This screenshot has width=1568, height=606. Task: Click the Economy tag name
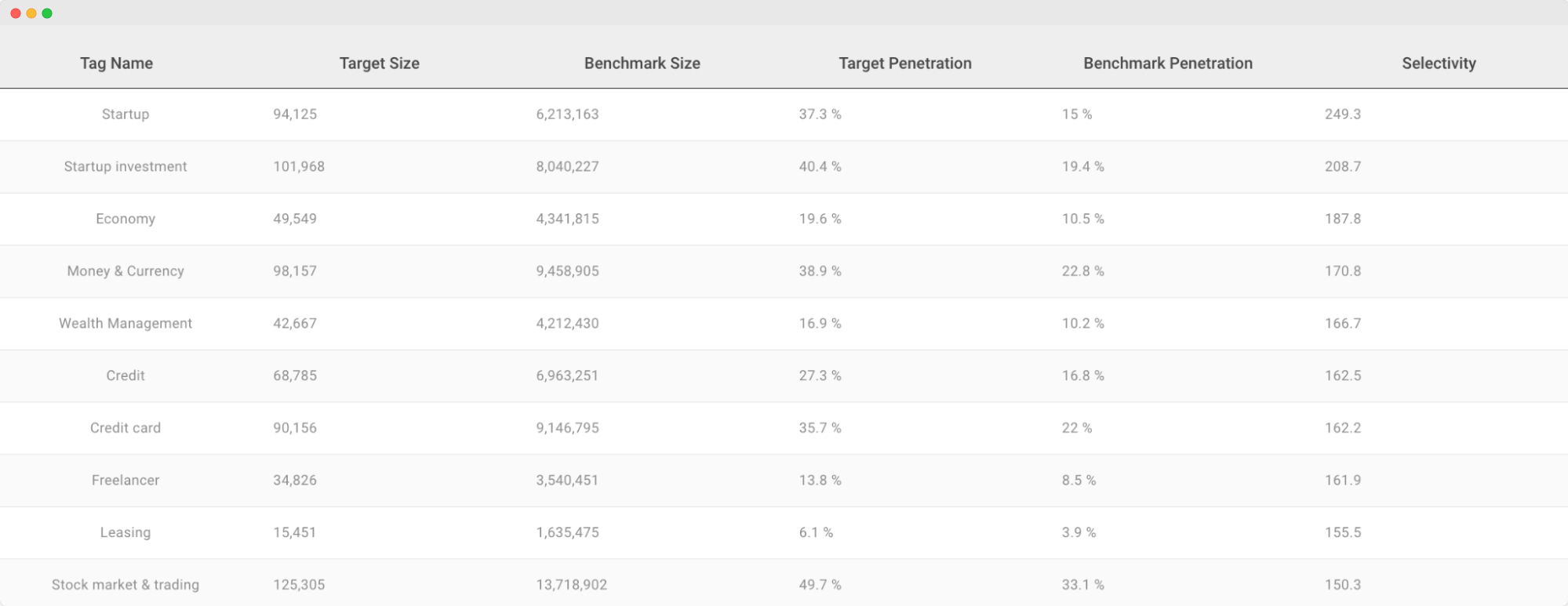[126, 219]
